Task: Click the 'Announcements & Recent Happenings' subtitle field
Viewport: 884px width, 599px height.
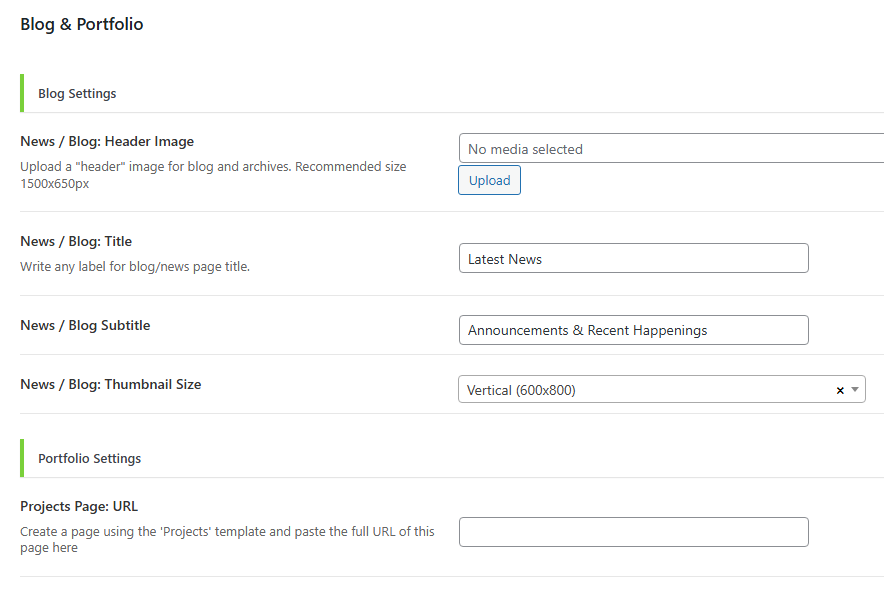Action: point(633,330)
